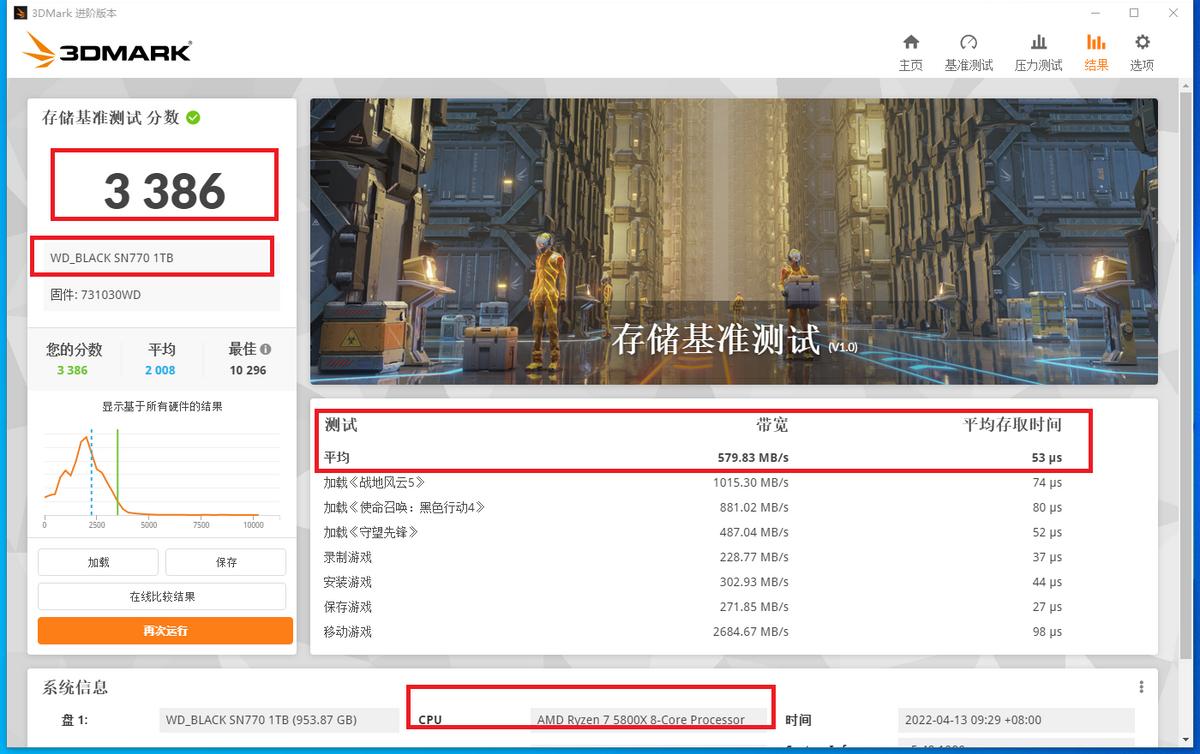This screenshot has width=1200, height=754.
Task: Open 压力测试 via its bar chart icon
Action: point(1039,44)
